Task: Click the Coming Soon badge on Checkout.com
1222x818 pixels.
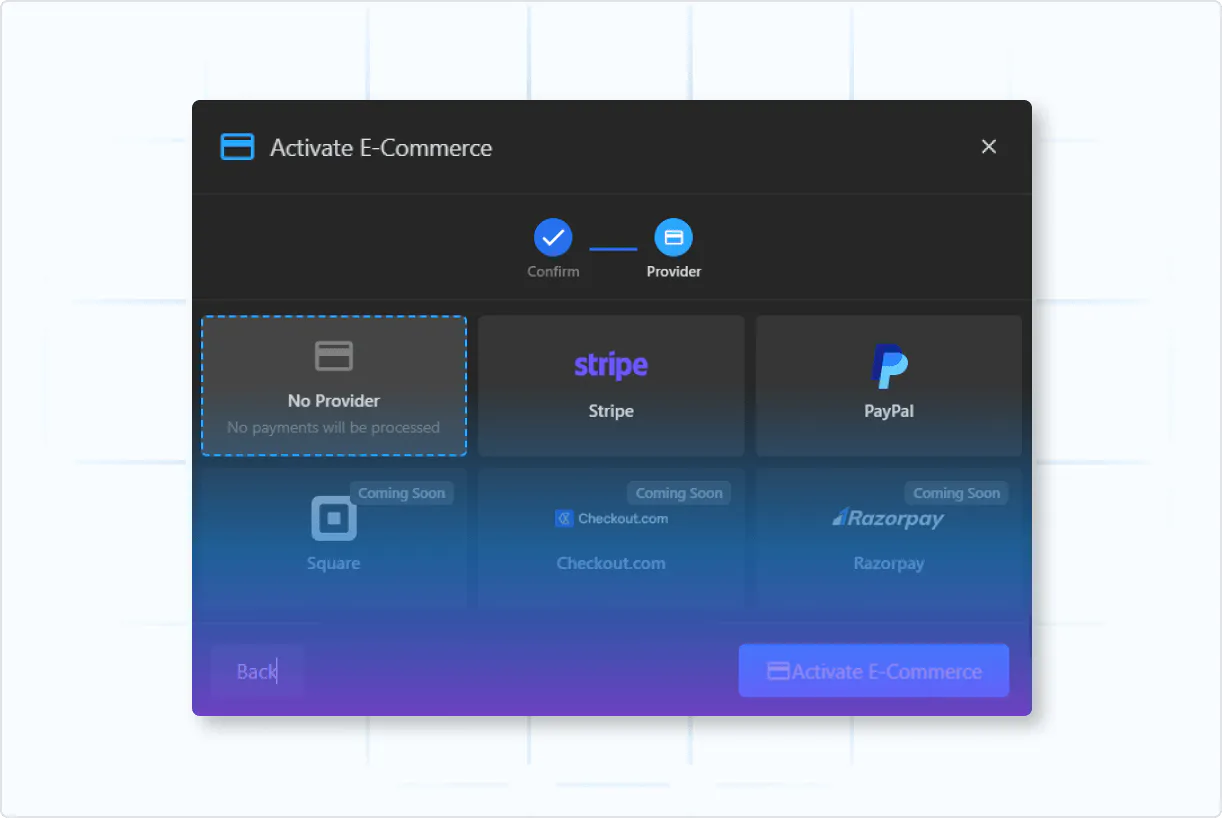Action: [x=679, y=493]
